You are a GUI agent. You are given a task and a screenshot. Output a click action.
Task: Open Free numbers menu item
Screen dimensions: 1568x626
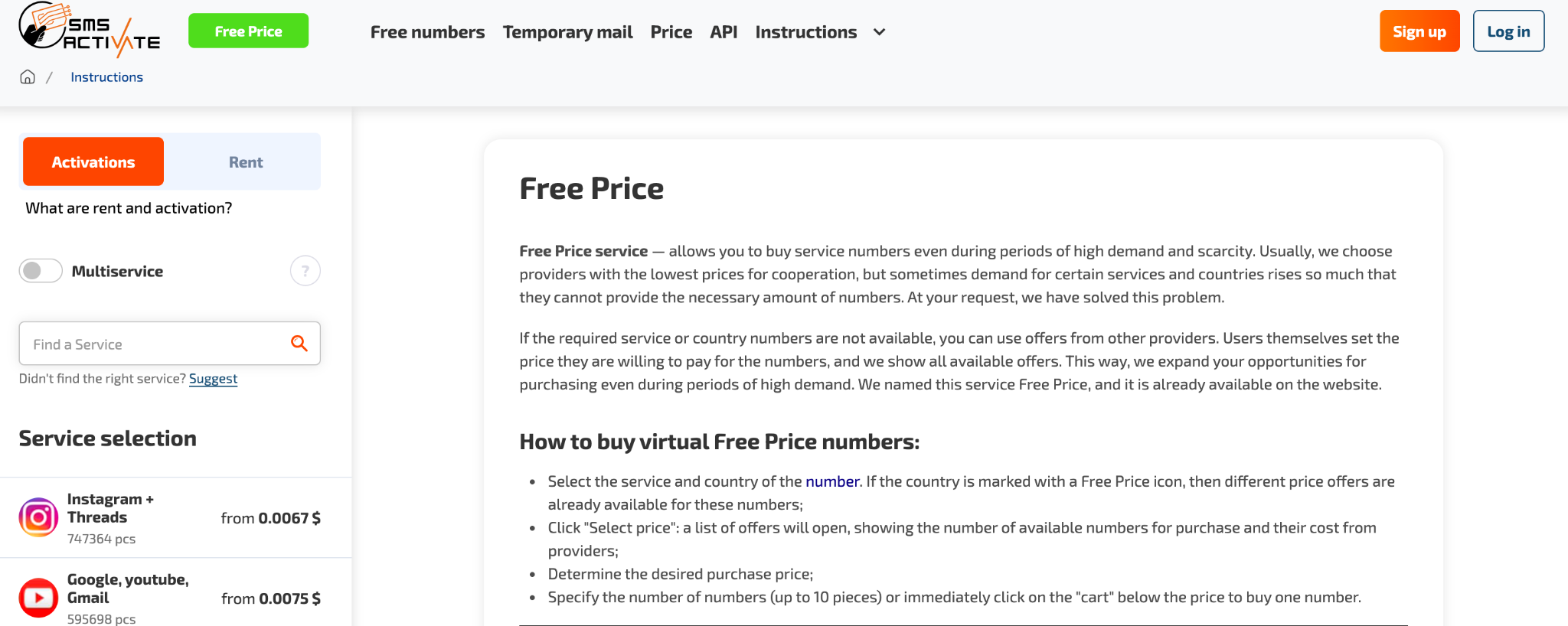427,32
